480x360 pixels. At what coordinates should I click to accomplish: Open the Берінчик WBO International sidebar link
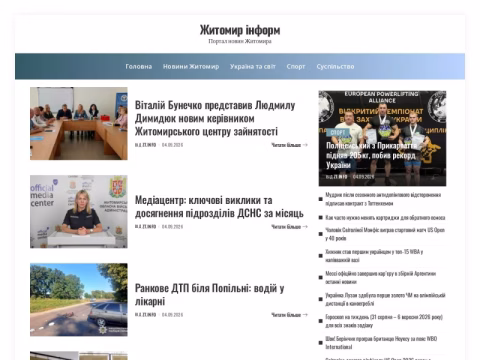click(381, 343)
